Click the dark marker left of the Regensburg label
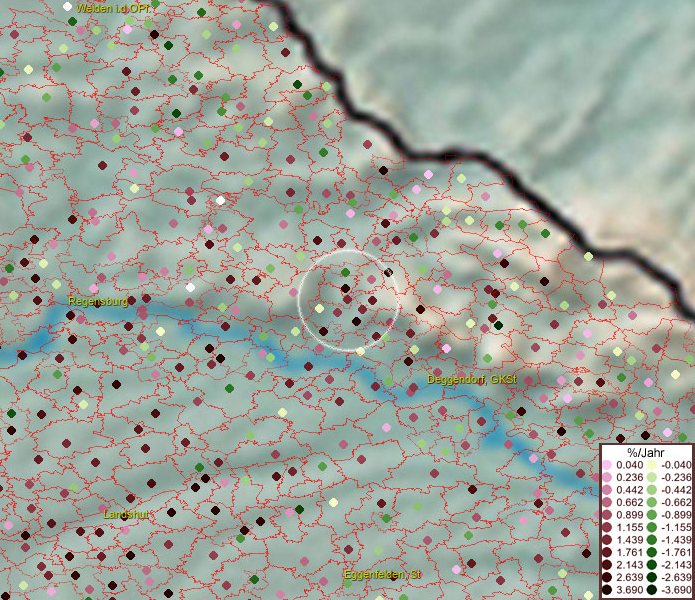 70,316
